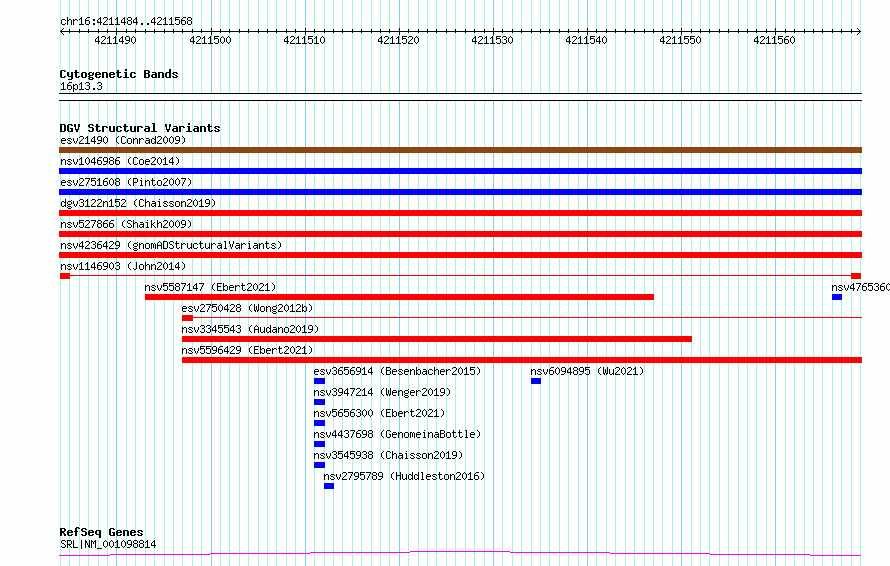Click the 4211490 ruler position
The width and height of the screenshot is (890, 566).
coord(115,40)
